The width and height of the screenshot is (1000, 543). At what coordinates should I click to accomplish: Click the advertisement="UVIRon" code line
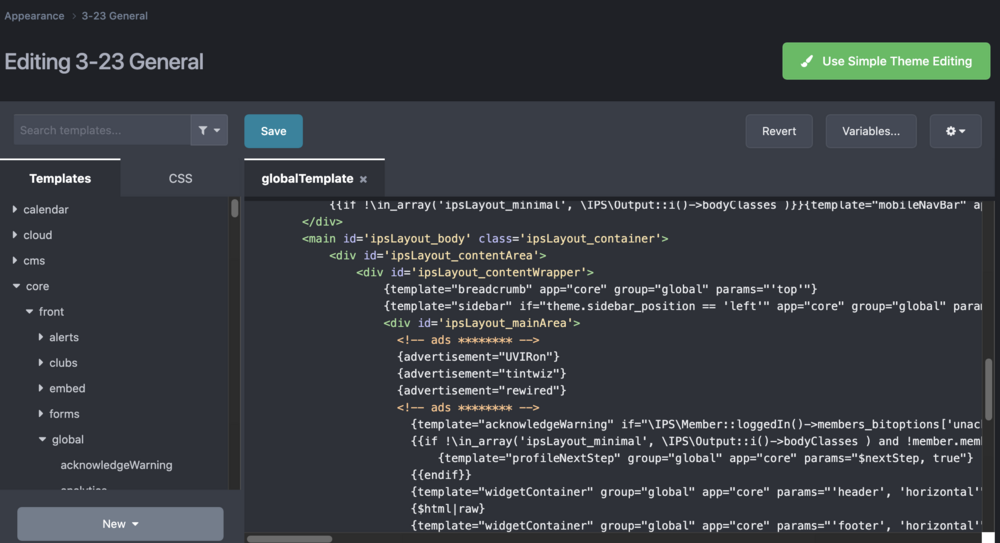478,357
